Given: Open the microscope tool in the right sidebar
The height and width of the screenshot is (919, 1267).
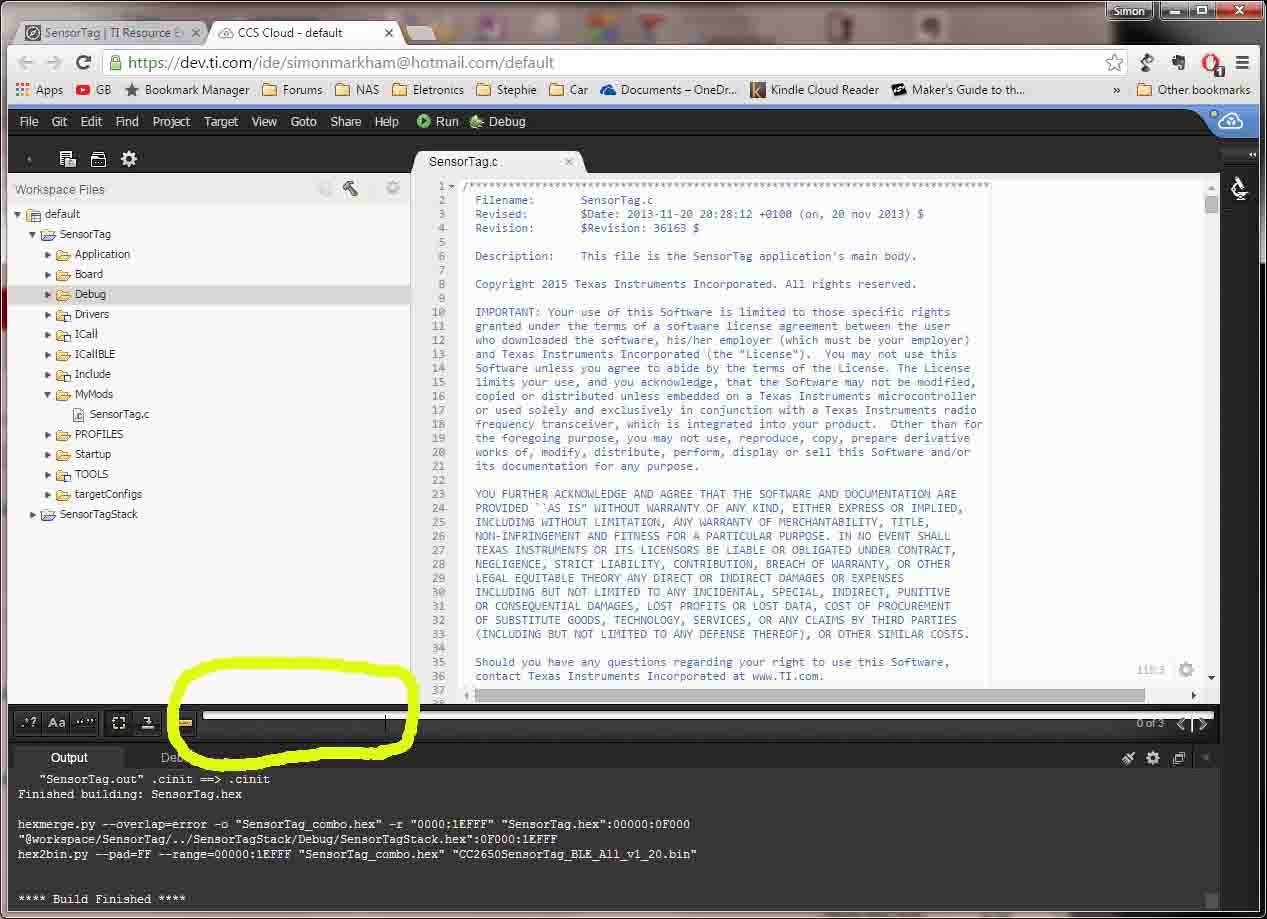Looking at the screenshot, I should (x=1239, y=188).
